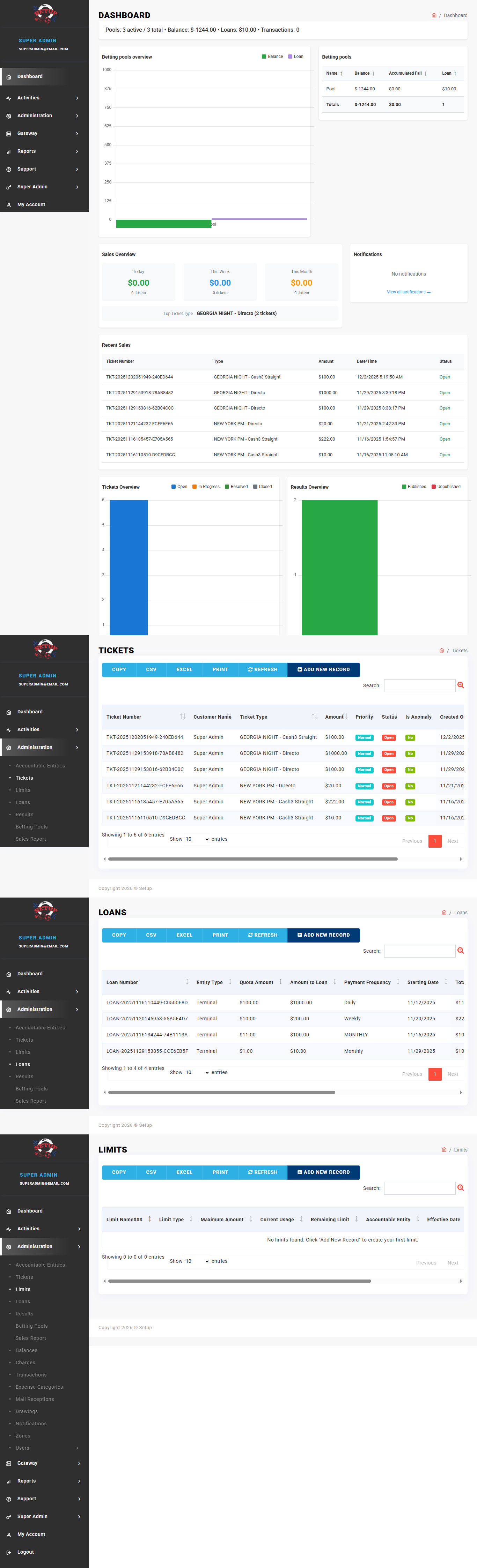This screenshot has width=477, height=1568.
Task: Click the Logout icon in the sidebar
Action: tap(8, 1552)
